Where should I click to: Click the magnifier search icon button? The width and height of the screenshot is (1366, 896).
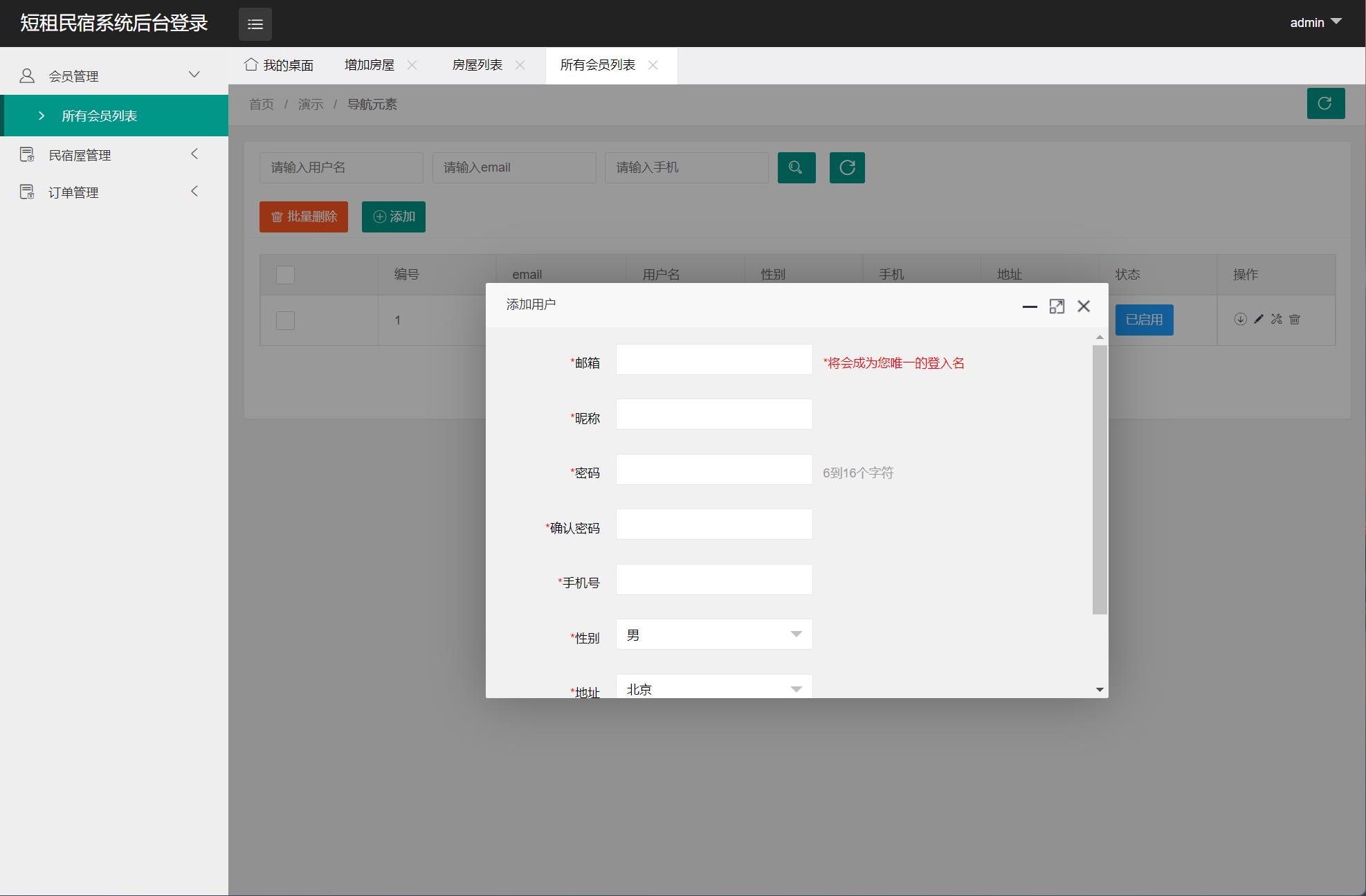pyautogui.click(x=796, y=167)
